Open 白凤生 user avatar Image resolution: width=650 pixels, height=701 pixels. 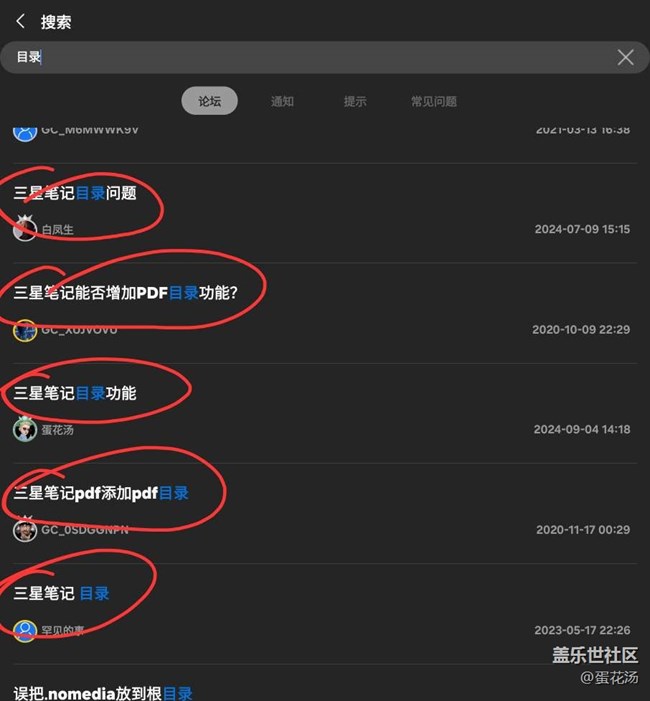coord(25,228)
